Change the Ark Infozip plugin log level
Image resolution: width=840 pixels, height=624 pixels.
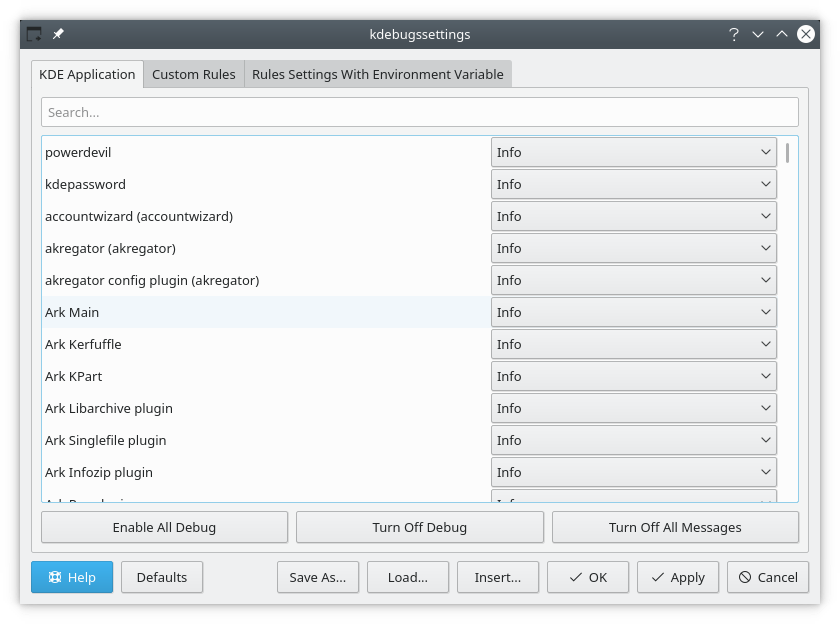point(633,473)
